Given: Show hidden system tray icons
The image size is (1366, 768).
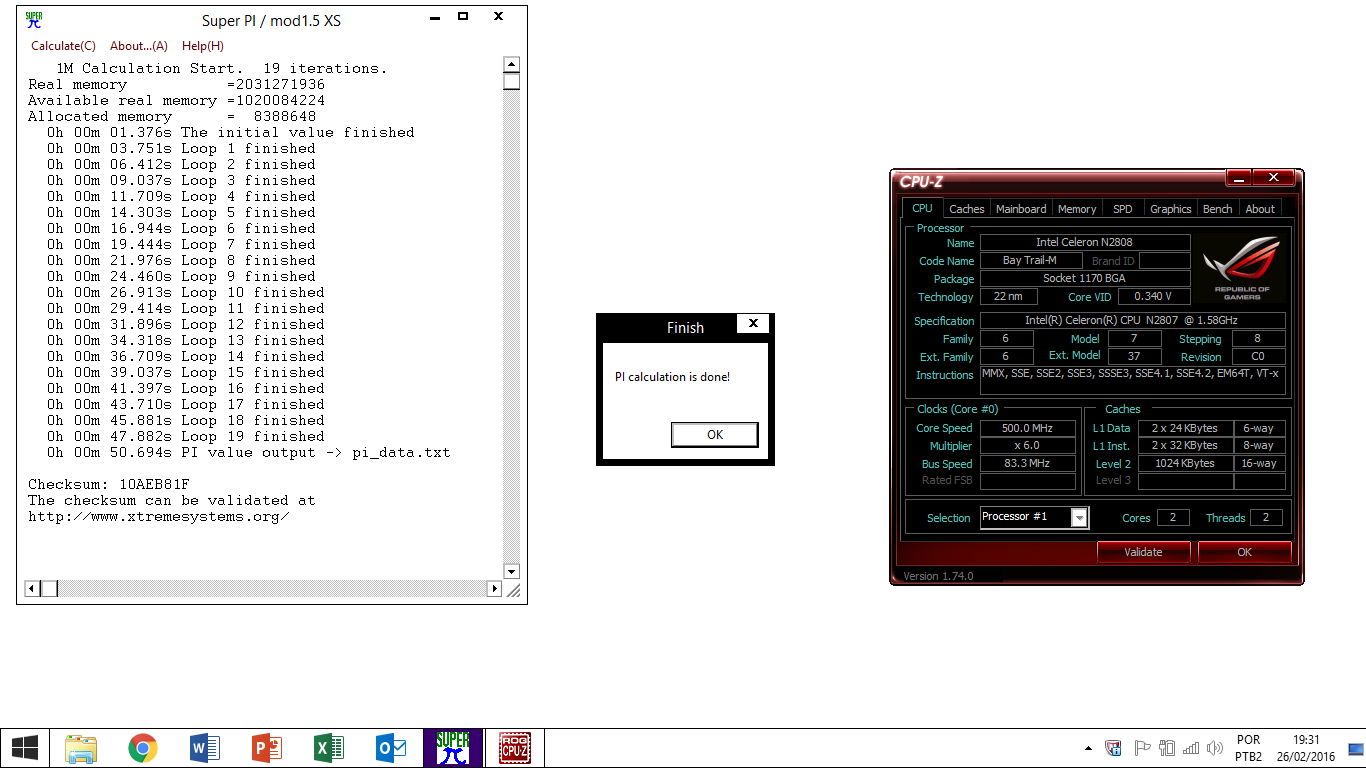Looking at the screenshot, I should [1088, 748].
